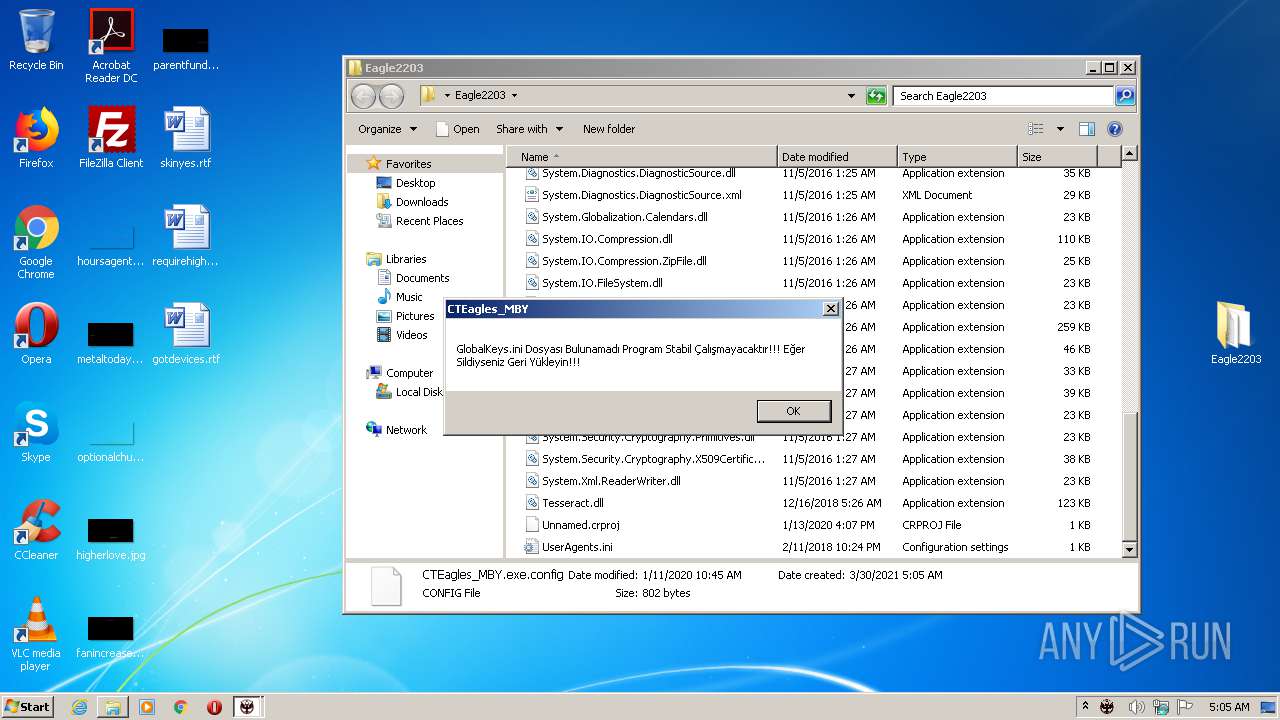Change the view with the views icon
This screenshot has height=720, width=1280.
(1036, 129)
